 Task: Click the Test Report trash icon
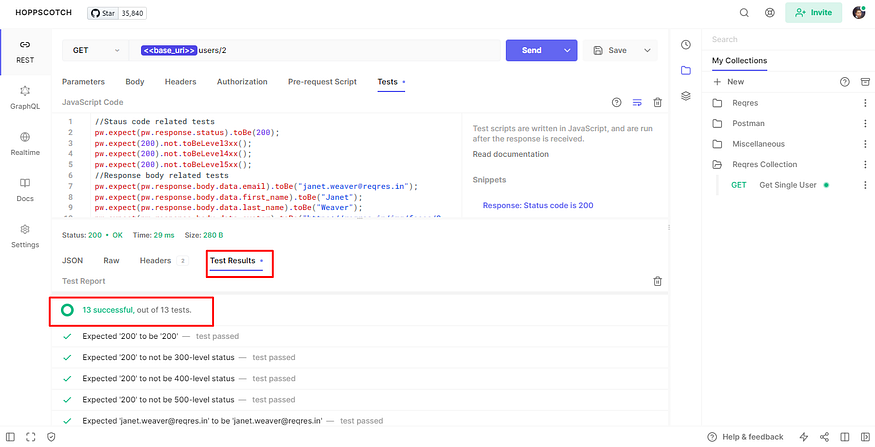tap(658, 281)
